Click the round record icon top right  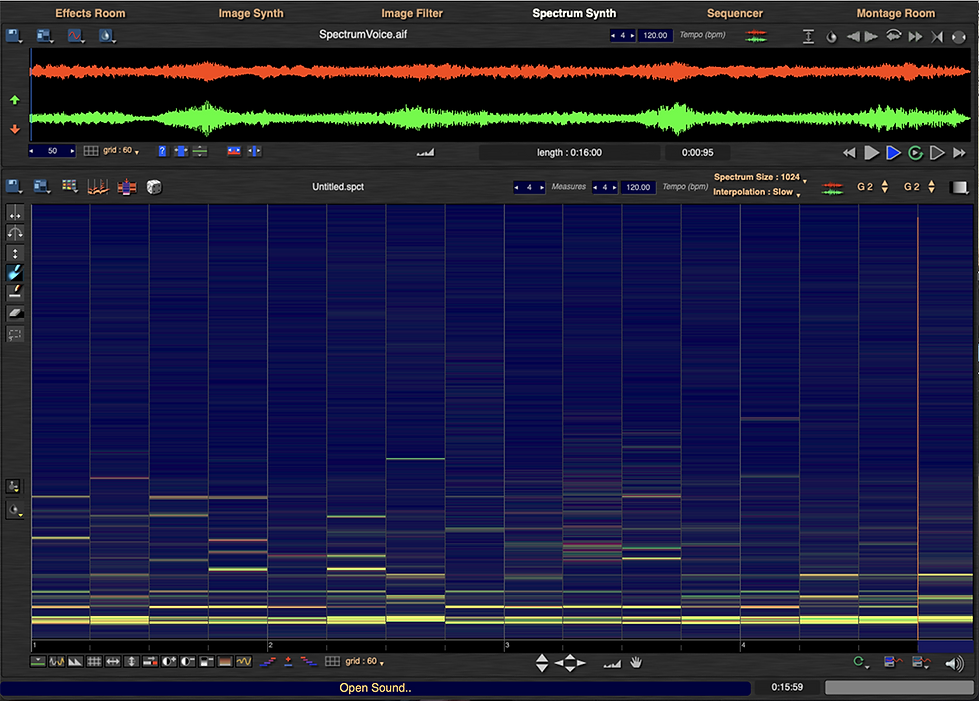tap(958, 37)
